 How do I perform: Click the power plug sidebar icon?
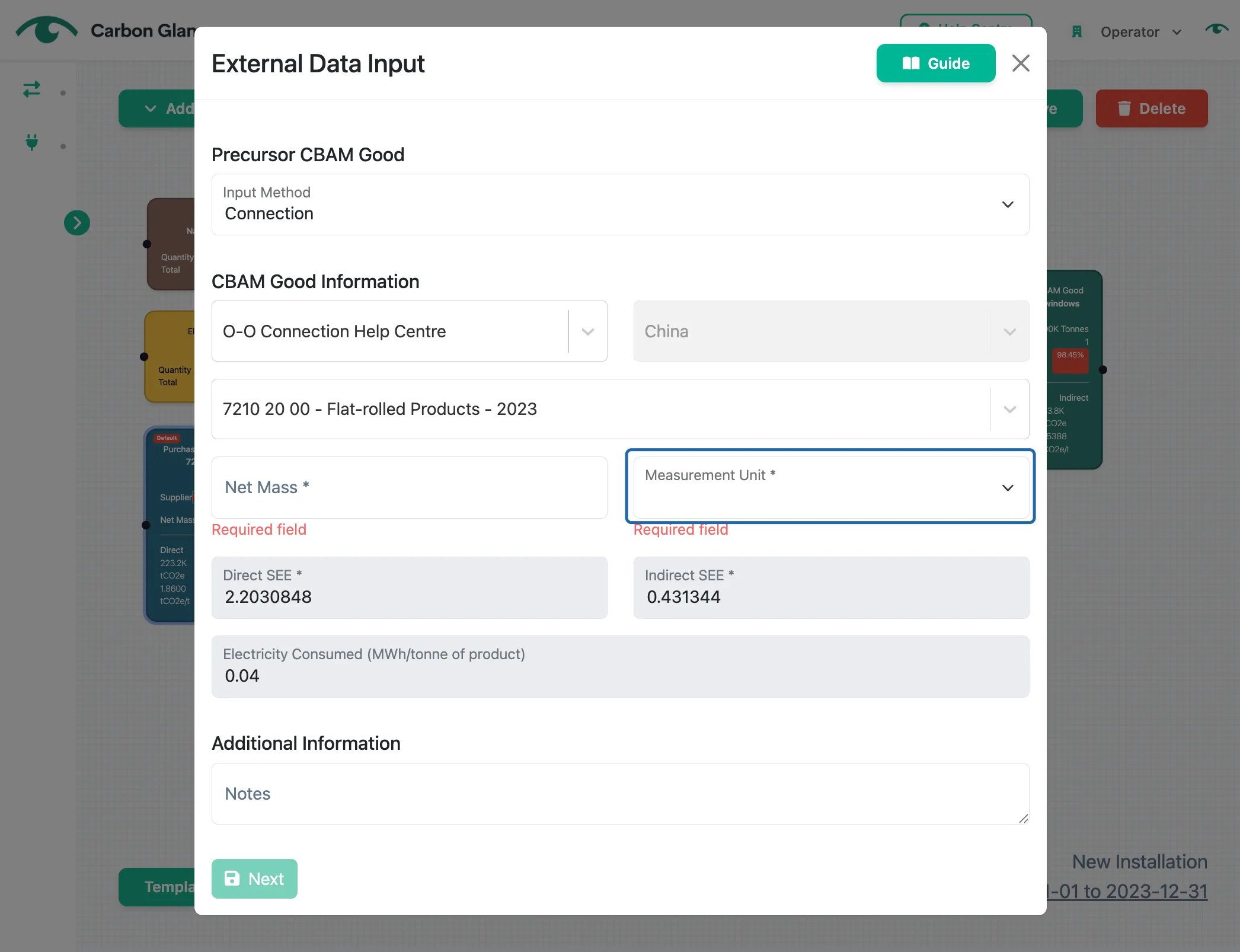(x=32, y=142)
